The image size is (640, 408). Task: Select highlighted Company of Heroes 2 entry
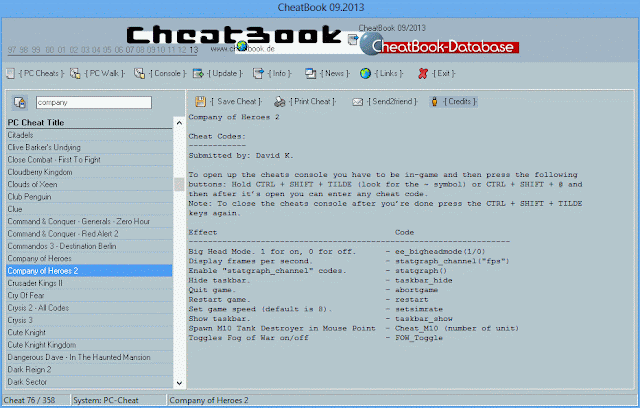tap(89, 271)
